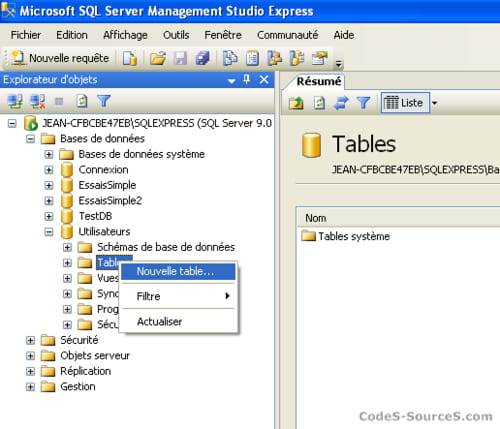
Task: Click the Refresh icon in Explorateur d'objets
Action: click(x=82, y=101)
